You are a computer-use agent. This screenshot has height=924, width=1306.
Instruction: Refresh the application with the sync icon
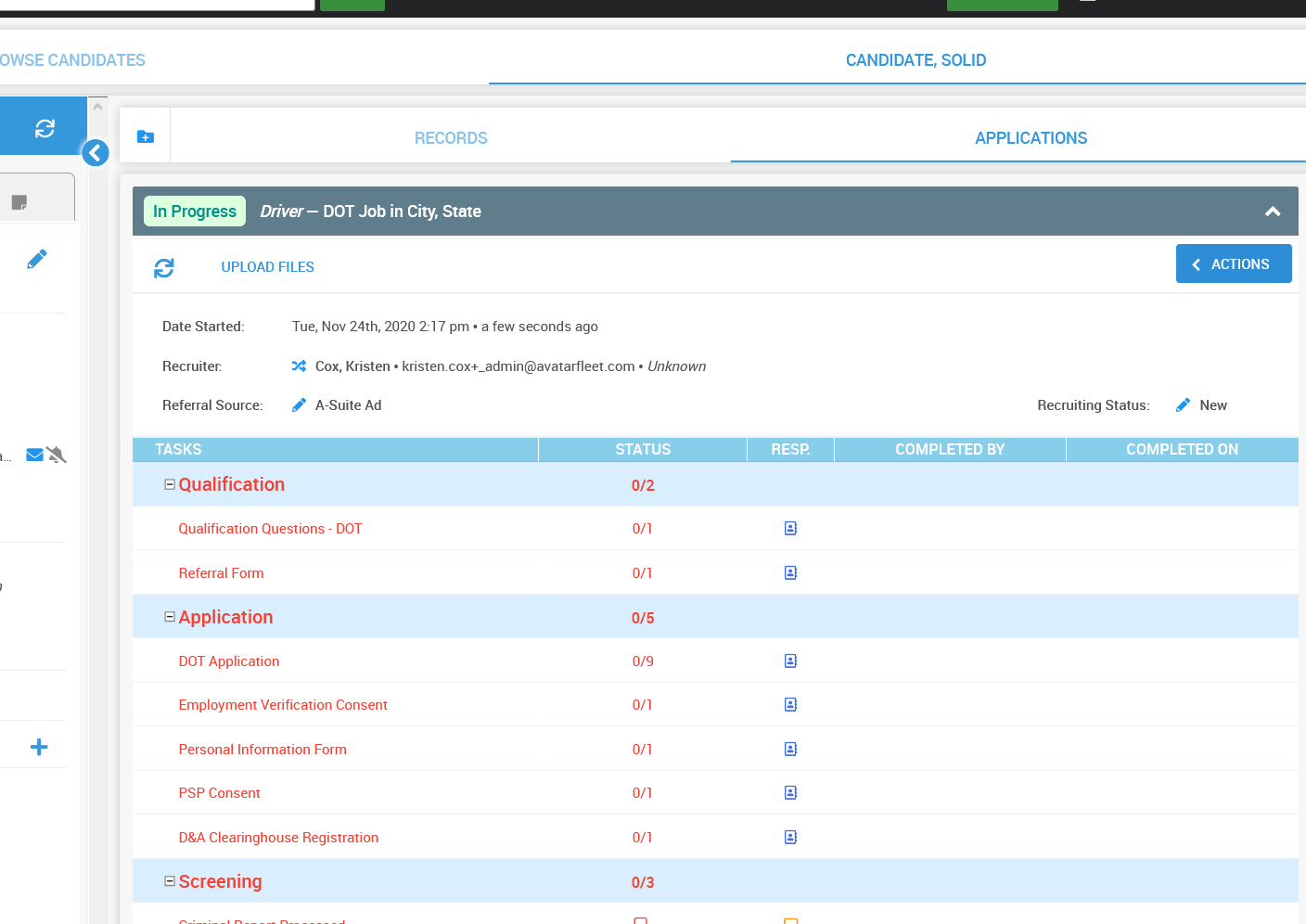[x=164, y=268]
